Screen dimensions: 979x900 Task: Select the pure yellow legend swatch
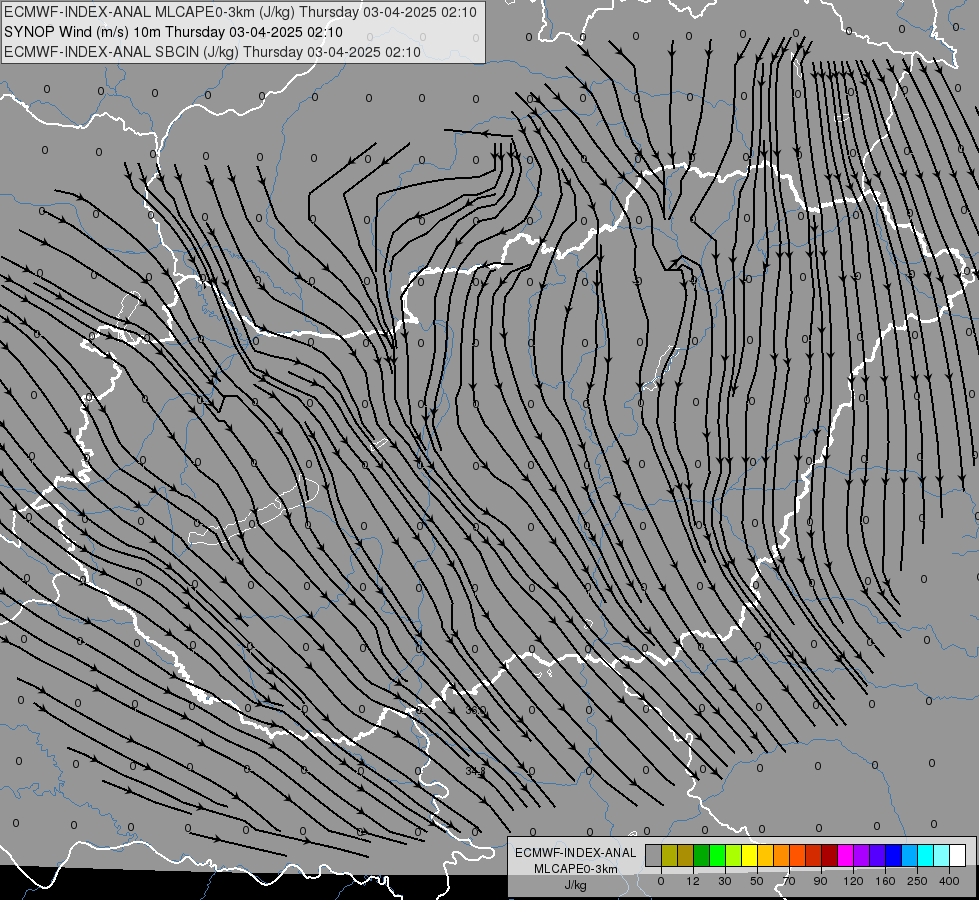[749, 855]
